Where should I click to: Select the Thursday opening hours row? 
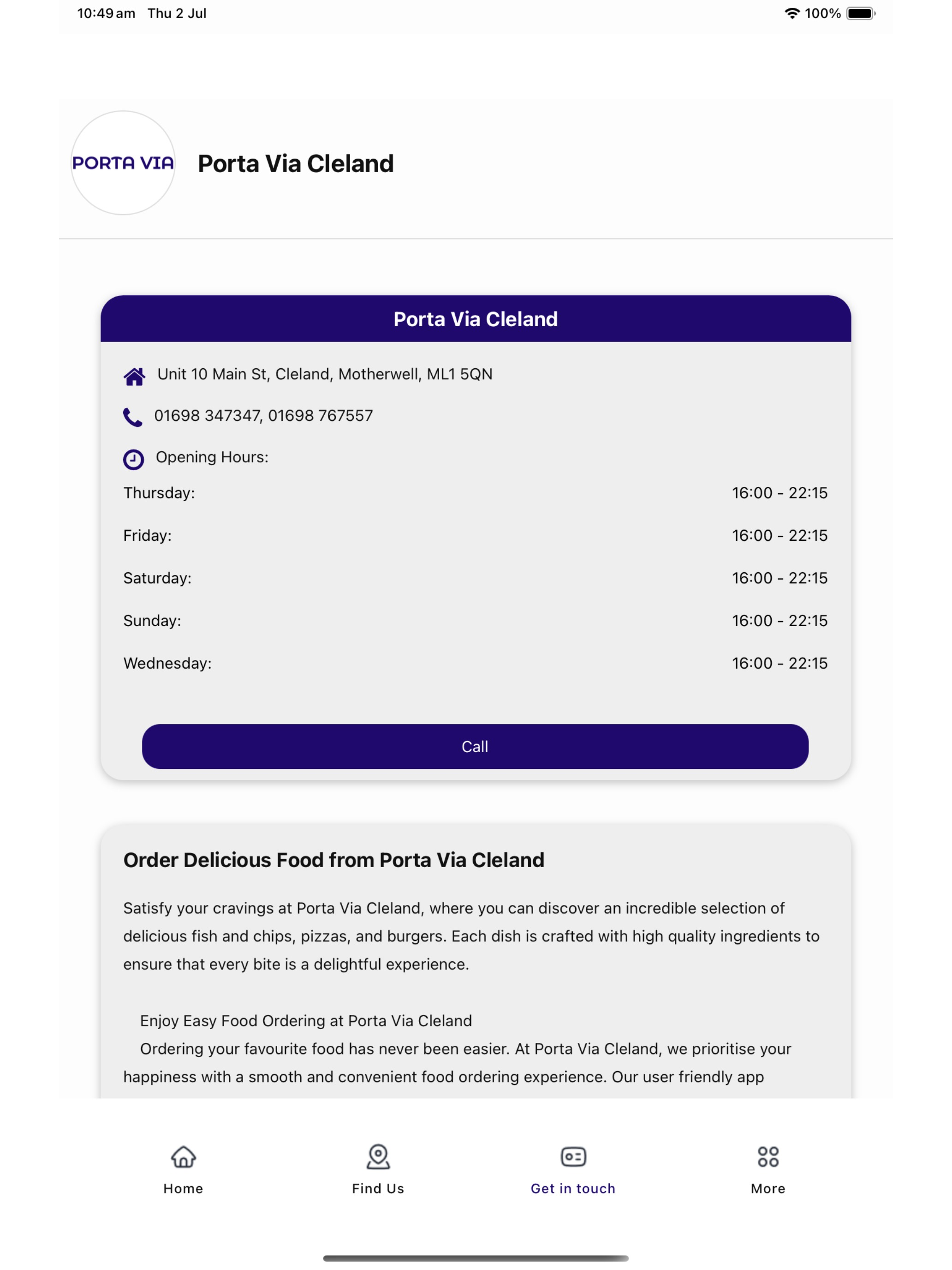475,492
